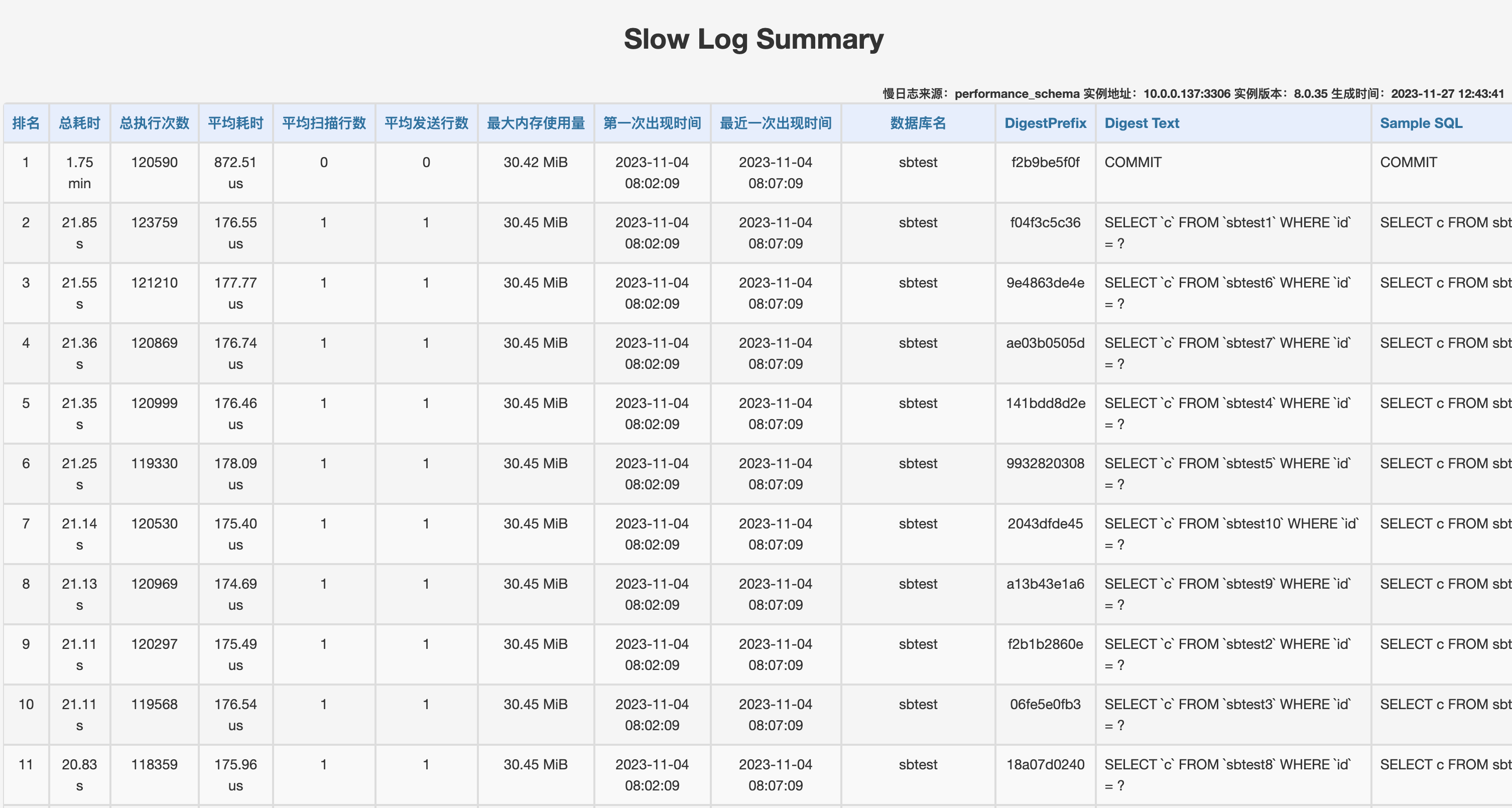Image resolution: width=1512 pixels, height=808 pixels.
Task: Select the 21.85 s total time in row 2
Action: pyautogui.click(x=79, y=233)
